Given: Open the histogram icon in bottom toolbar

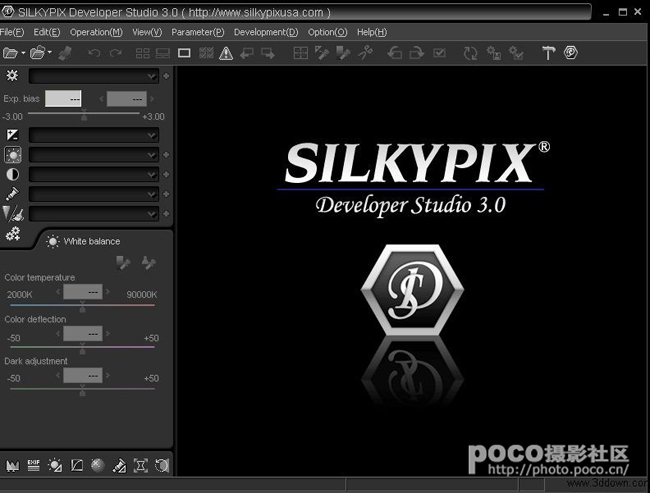Looking at the screenshot, I should (x=13, y=465).
